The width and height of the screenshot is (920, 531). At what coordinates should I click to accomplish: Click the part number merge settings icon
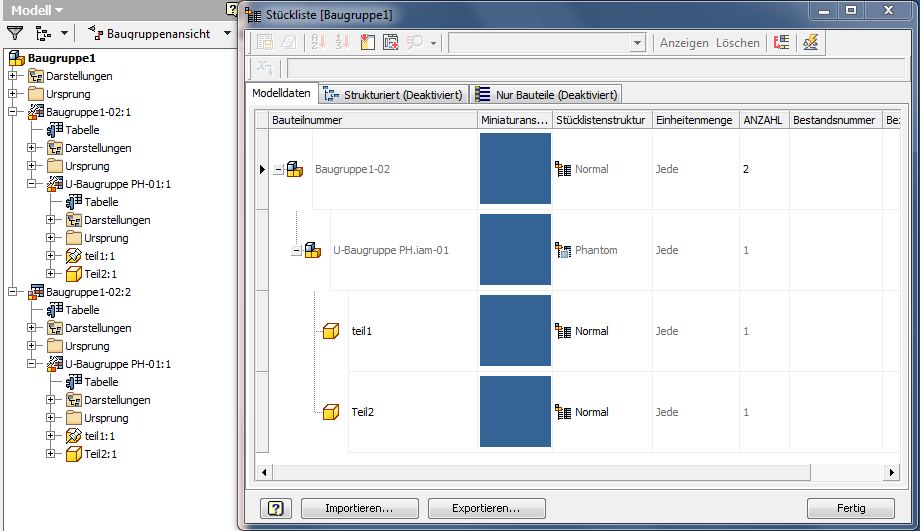[x=781, y=42]
